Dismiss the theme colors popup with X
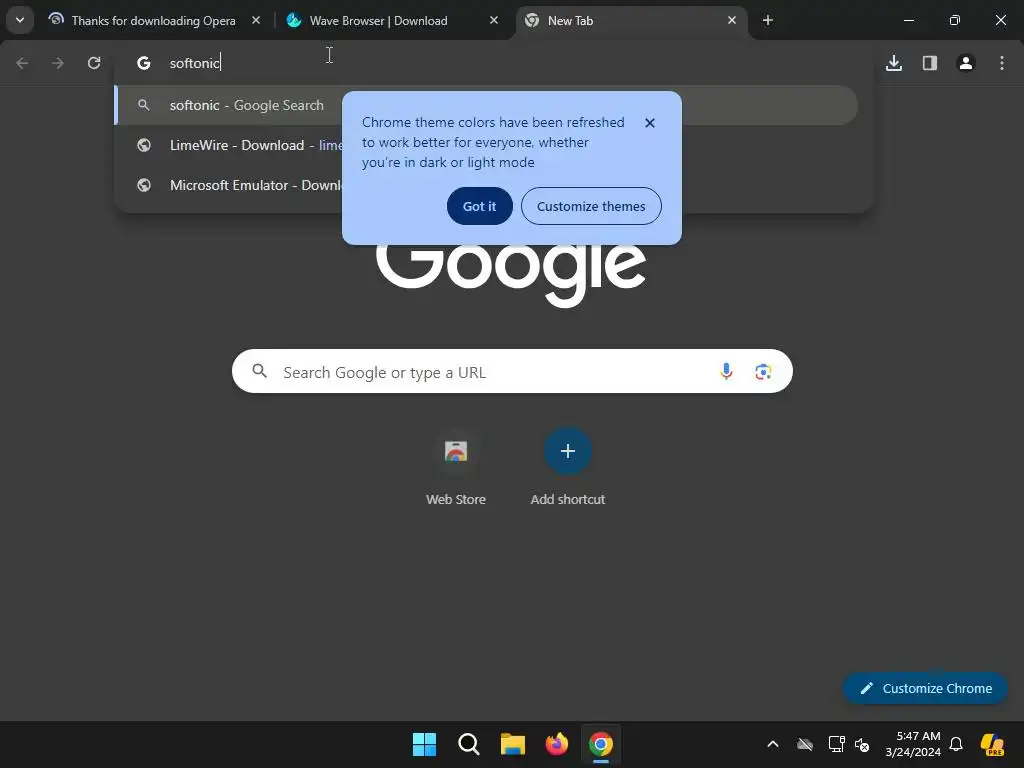This screenshot has width=1024, height=768. coord(650,123)
